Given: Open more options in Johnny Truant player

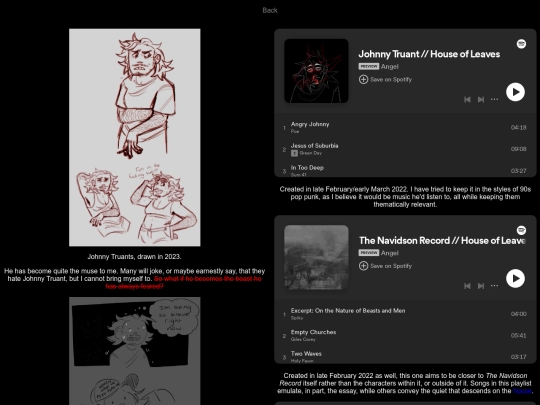Looking at the screenshot, I should (x=494, y=99).
